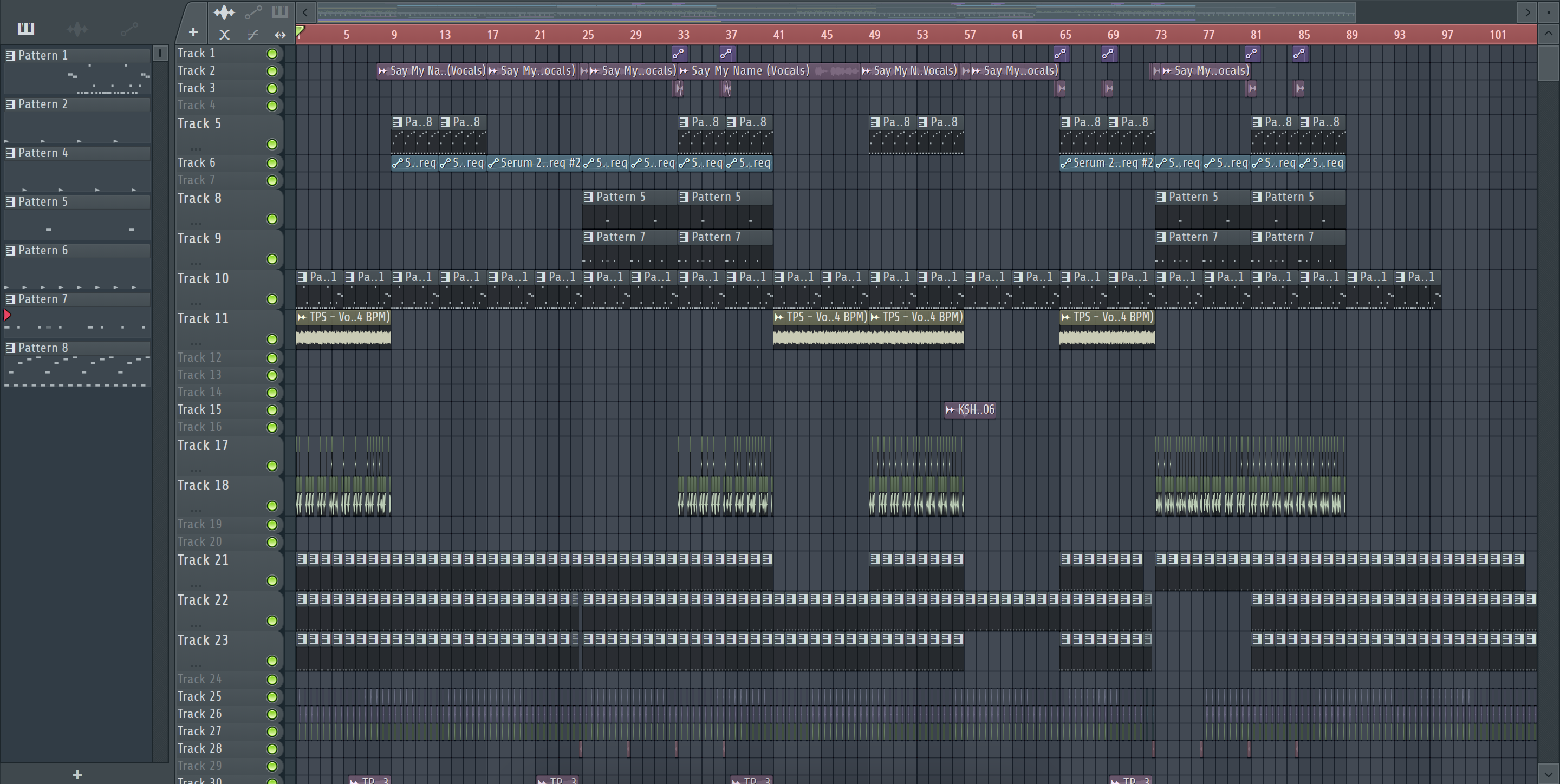The image size is (1560, 784).
Task: Click the automation clip icon at bar 65 on Track 1
Action: tap(1061, 53)
